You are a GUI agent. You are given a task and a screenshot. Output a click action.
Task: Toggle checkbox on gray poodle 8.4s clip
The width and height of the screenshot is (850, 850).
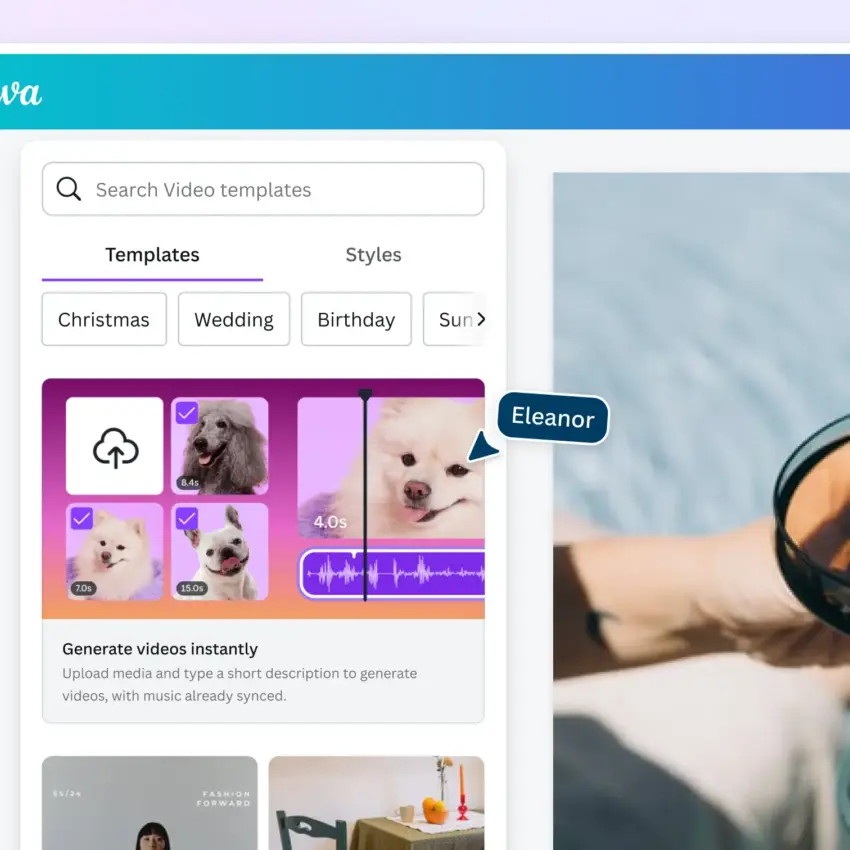(187, 413)
